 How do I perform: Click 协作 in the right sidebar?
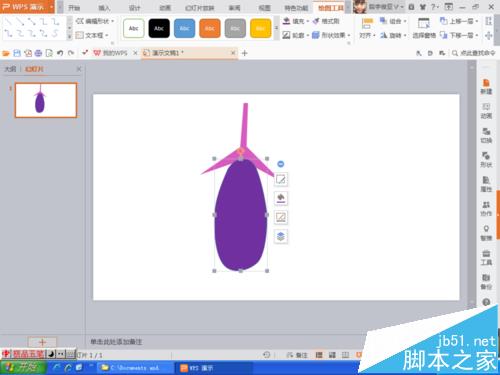coord(486,209)
